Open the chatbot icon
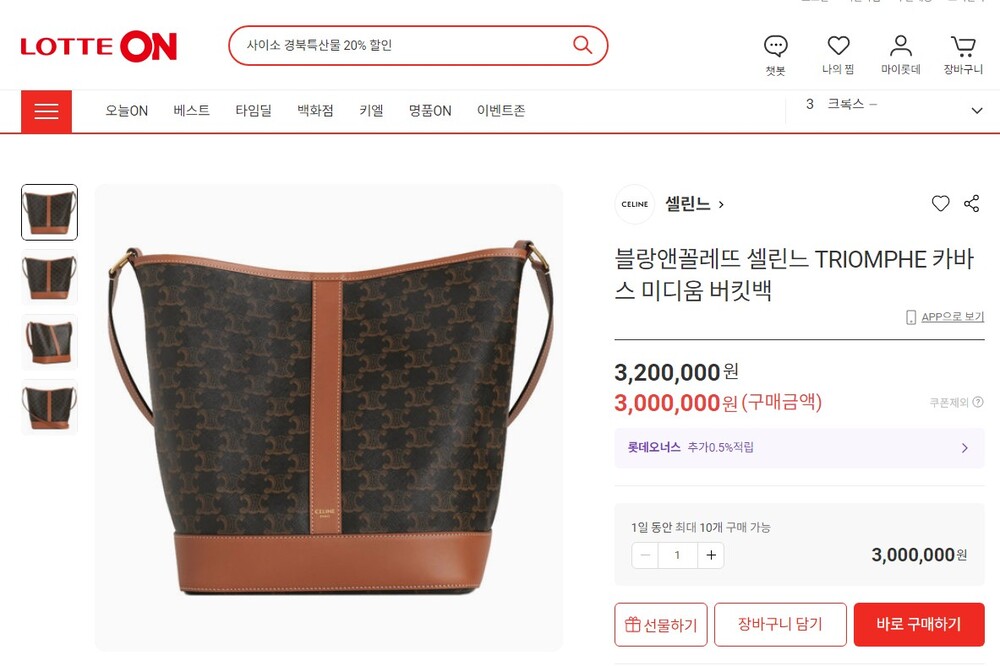1000x666 pixels. click(x=776, y=46)
